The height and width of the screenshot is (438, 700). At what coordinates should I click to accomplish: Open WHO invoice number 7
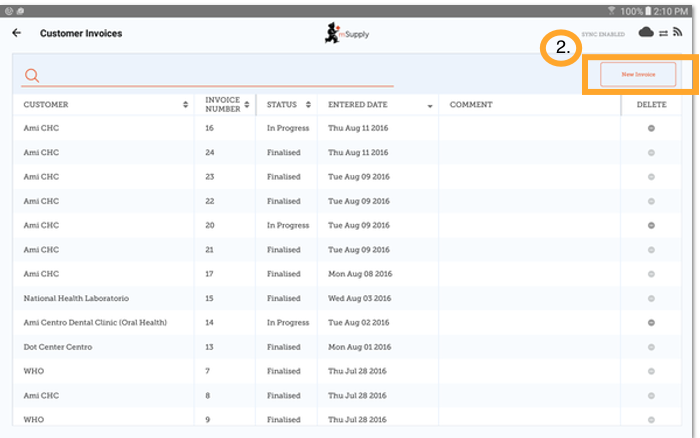tap(34, 371)
